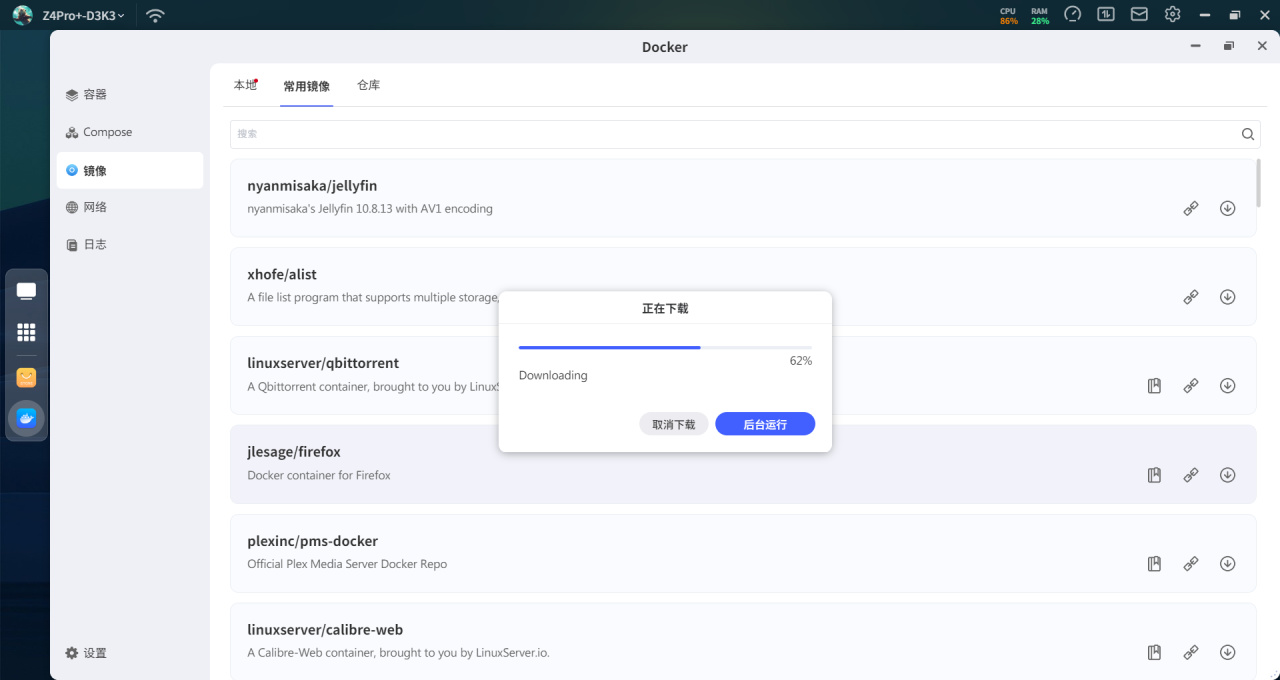Download the jlesage/firefox image
This screenshot has height=680, width=1280.
[1228, 475]
